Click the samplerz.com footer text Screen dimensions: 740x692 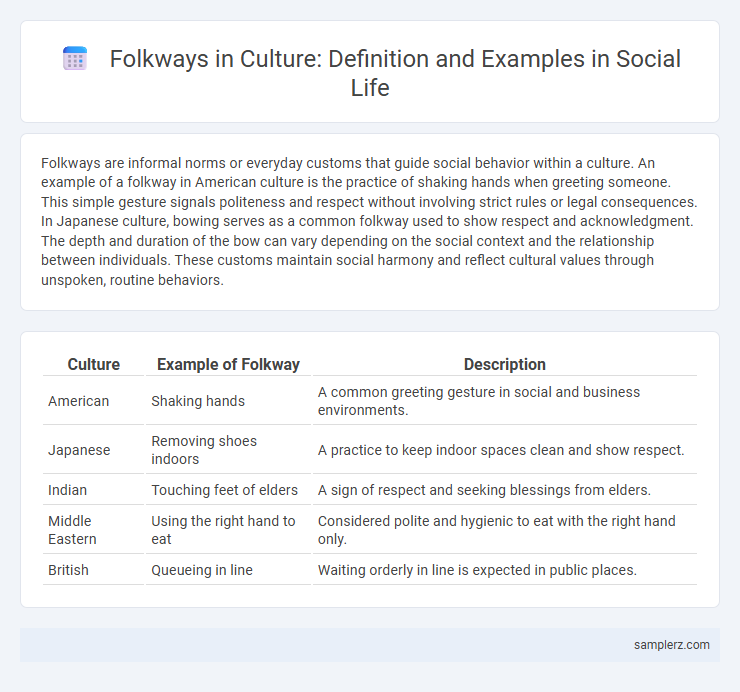672,645
